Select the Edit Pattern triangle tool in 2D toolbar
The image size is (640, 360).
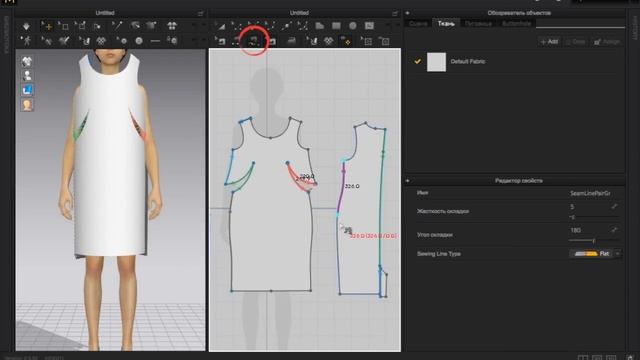pos(221,26)
